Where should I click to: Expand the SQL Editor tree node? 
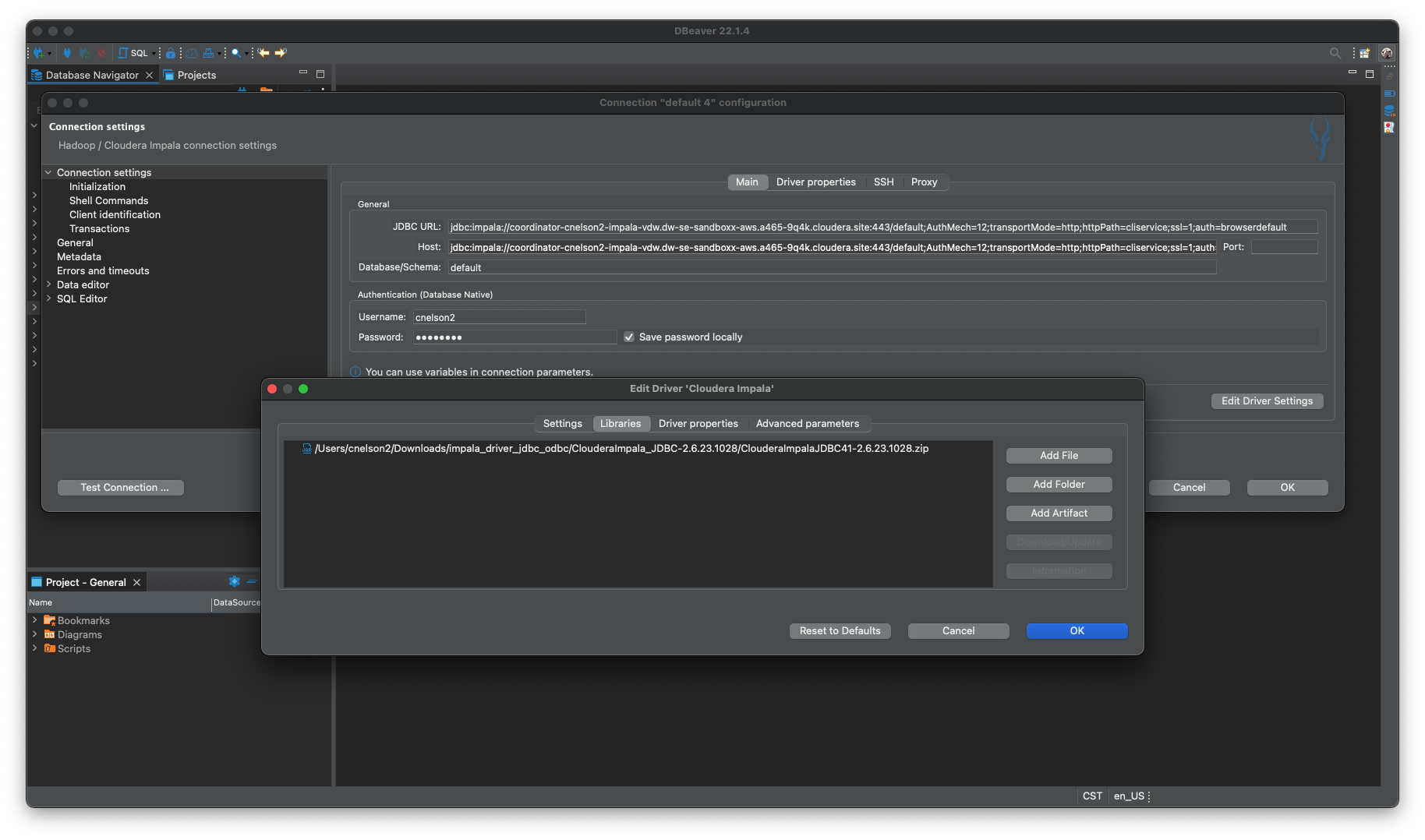(48, 298)
